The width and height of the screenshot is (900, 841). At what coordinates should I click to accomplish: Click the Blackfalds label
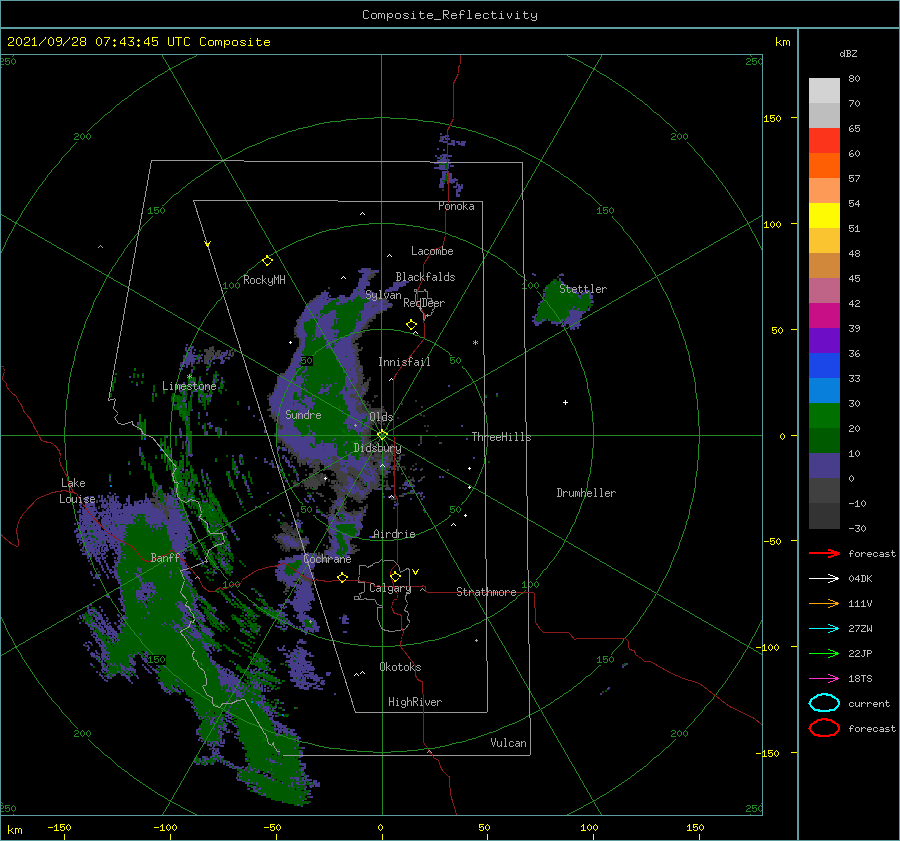point(425,277)
